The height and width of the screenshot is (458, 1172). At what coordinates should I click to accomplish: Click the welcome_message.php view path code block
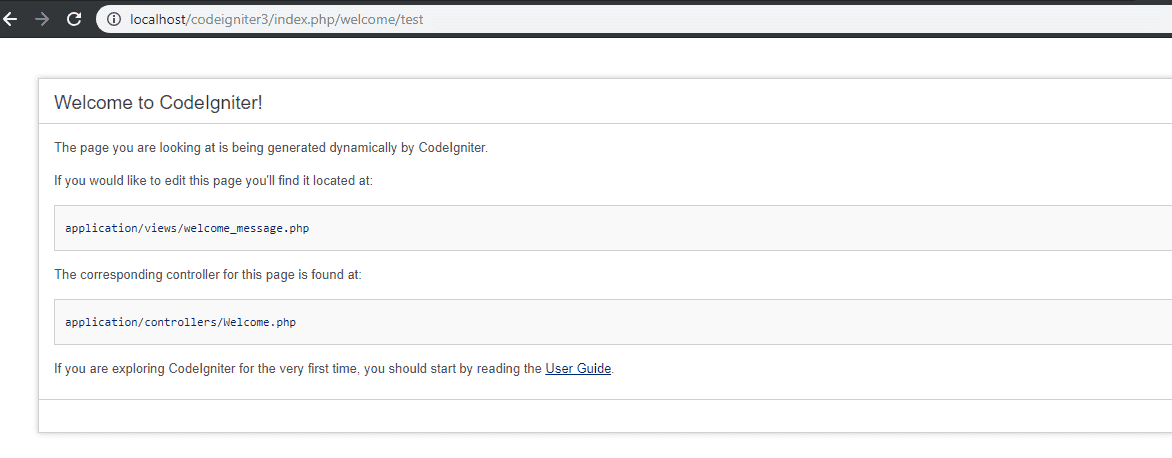point(613,228)
